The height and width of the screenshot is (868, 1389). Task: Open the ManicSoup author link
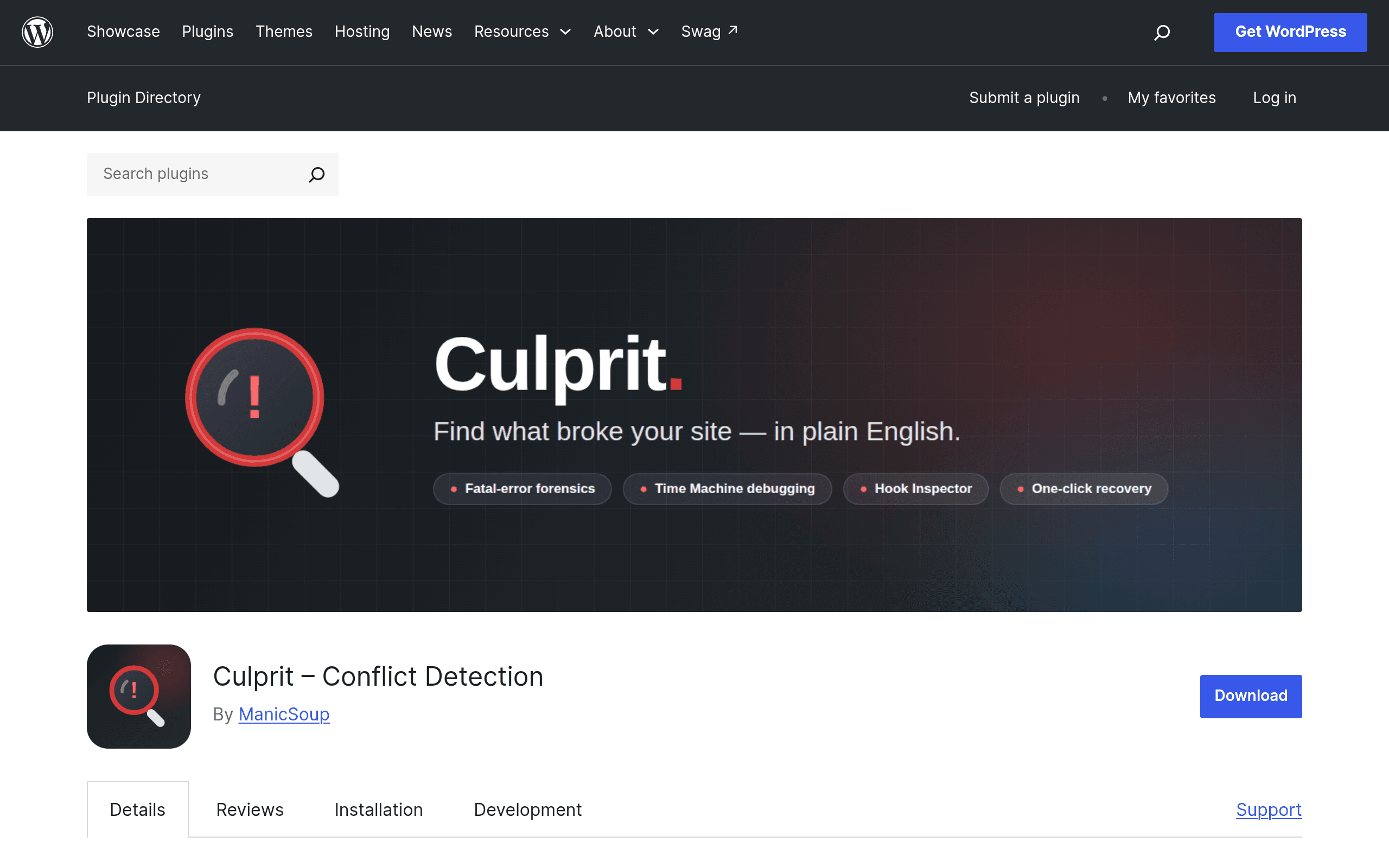click(284, 713)
